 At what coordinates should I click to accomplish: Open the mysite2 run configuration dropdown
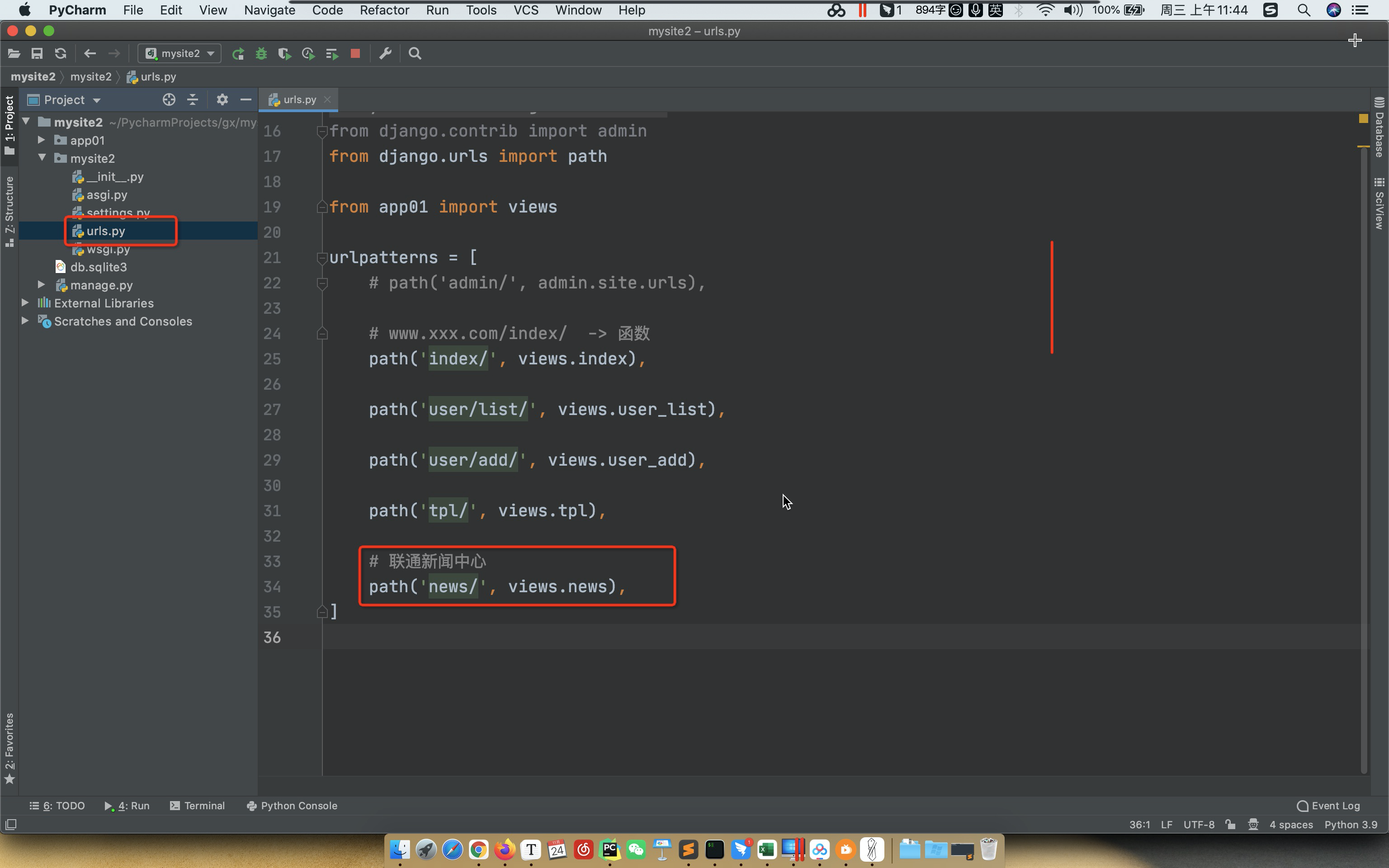click(x=180, y=53)
